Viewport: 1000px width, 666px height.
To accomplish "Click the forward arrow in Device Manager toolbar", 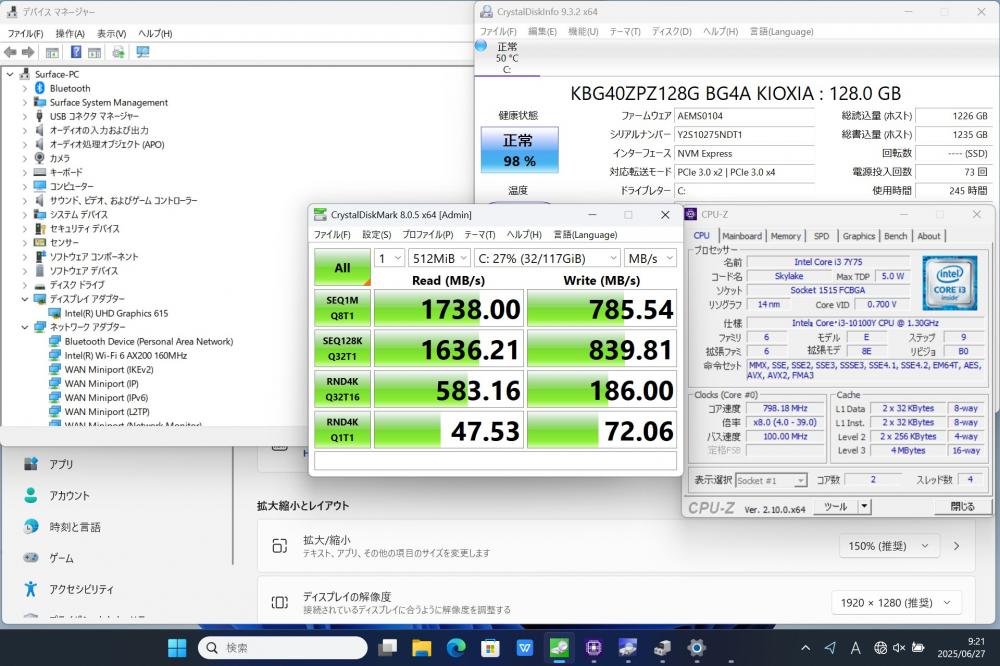I will (x=28, y=52).
